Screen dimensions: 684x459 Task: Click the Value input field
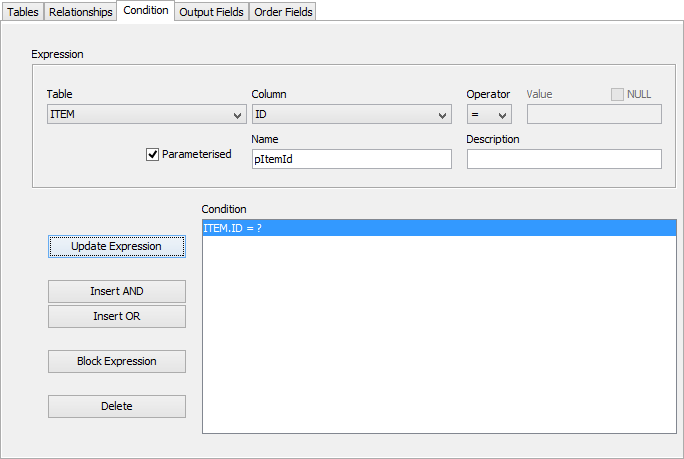tap(594, 115)
